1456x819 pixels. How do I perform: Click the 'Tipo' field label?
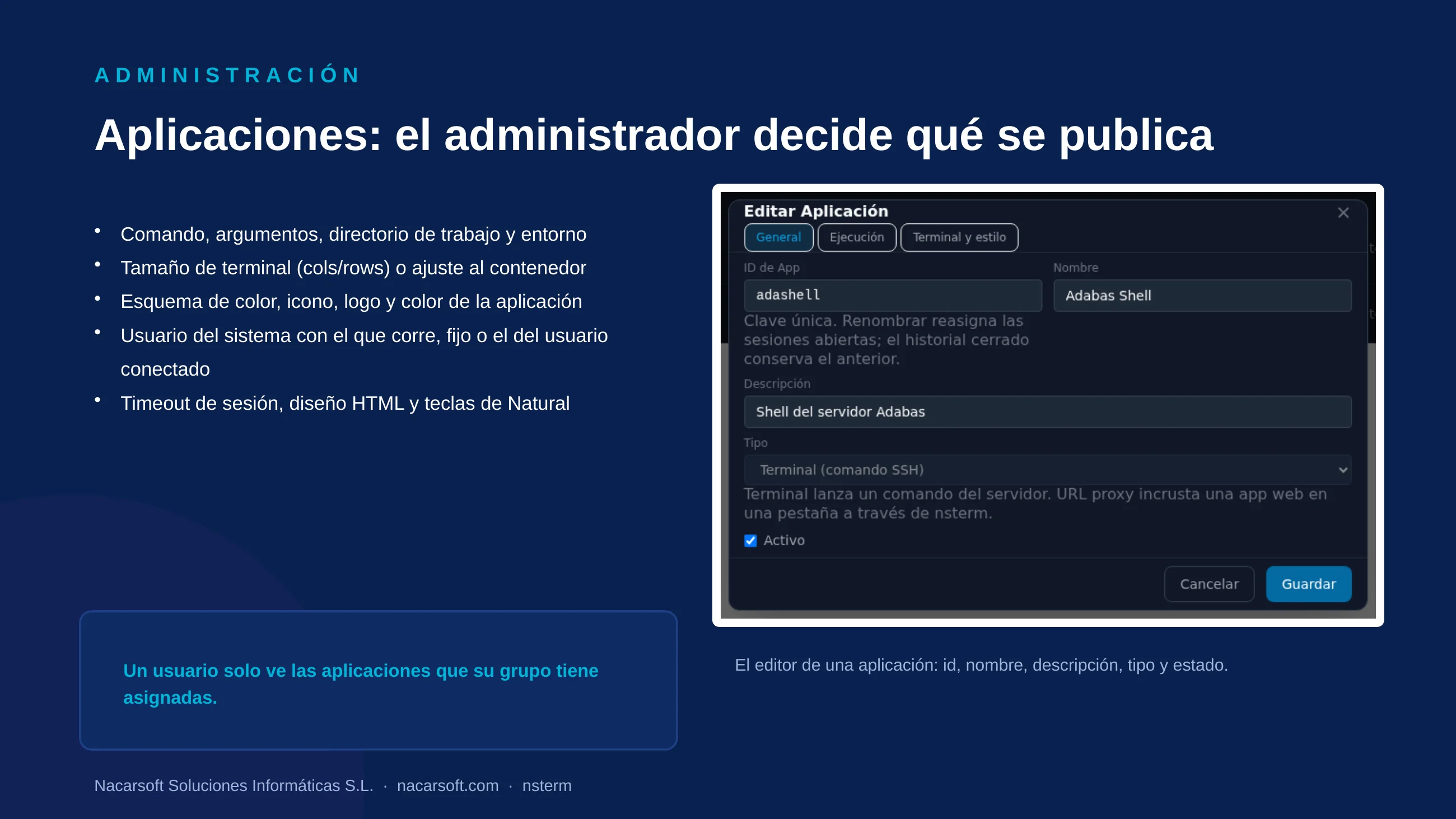tap(755, 443)
